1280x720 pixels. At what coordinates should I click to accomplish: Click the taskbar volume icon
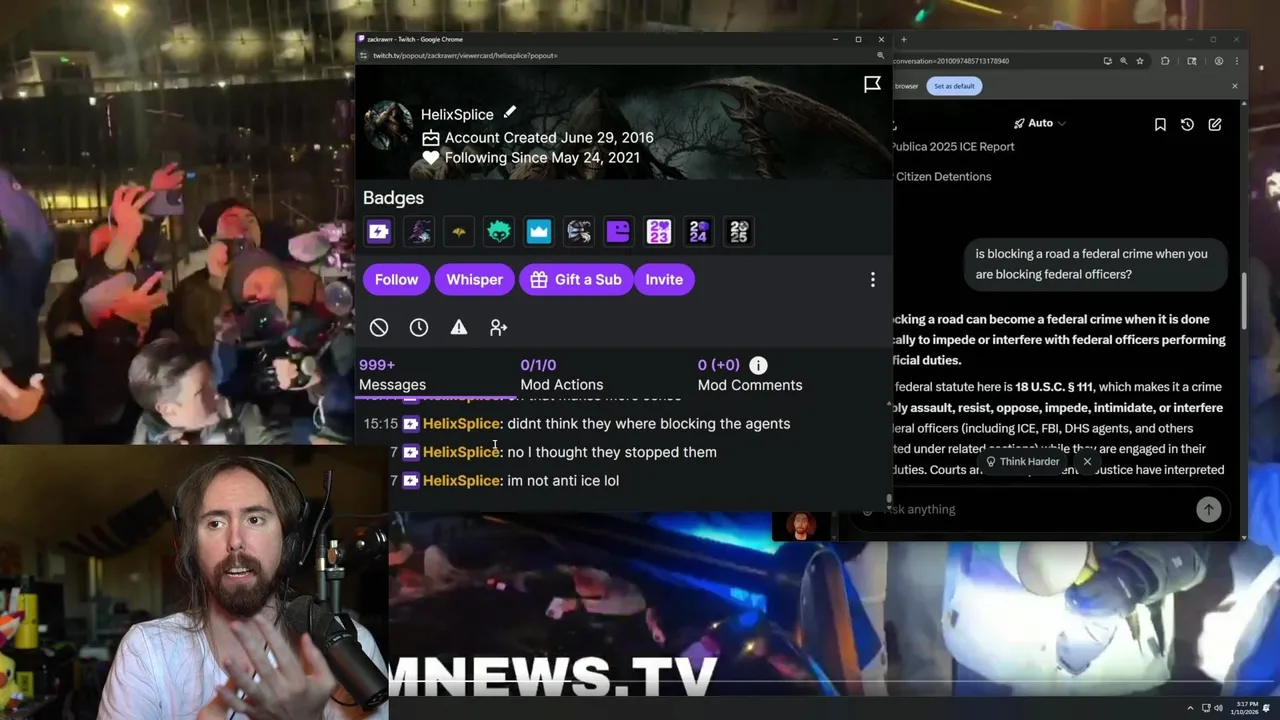pos(1217,709)
